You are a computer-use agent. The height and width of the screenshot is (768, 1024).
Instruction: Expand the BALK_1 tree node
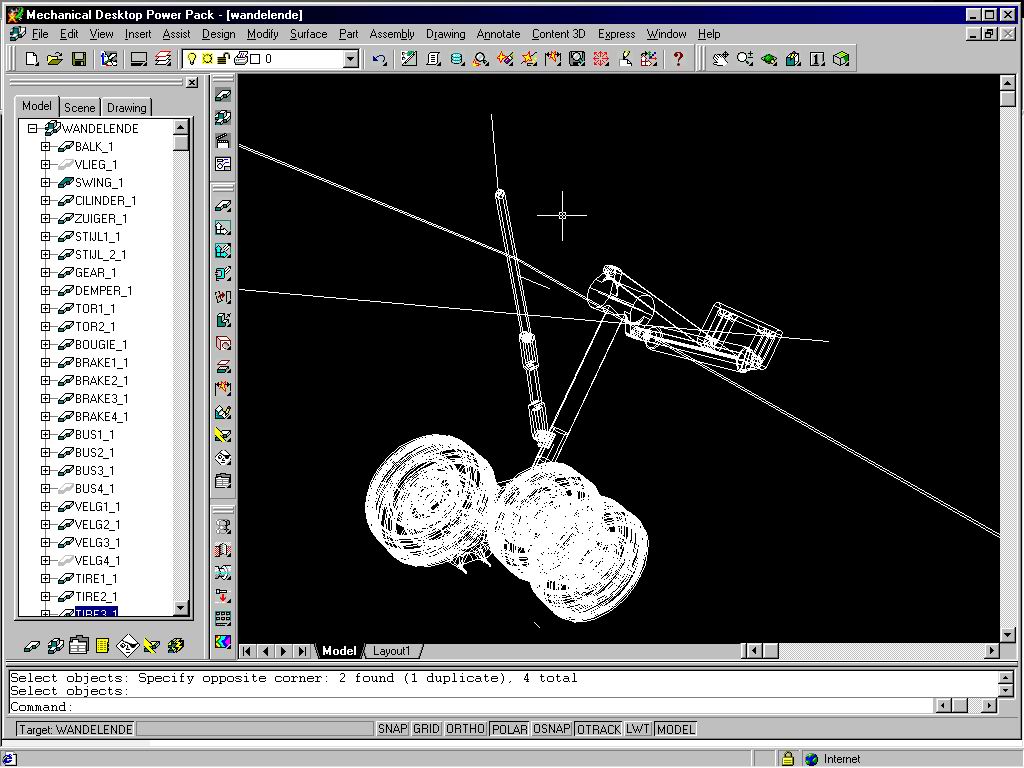coord(45,147)
